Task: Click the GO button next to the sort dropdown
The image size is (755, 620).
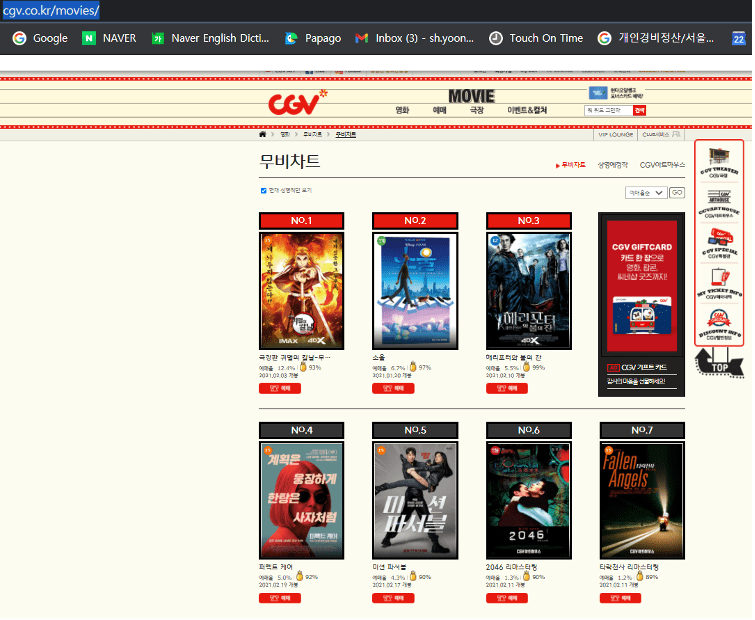Action: click(677, 193)
